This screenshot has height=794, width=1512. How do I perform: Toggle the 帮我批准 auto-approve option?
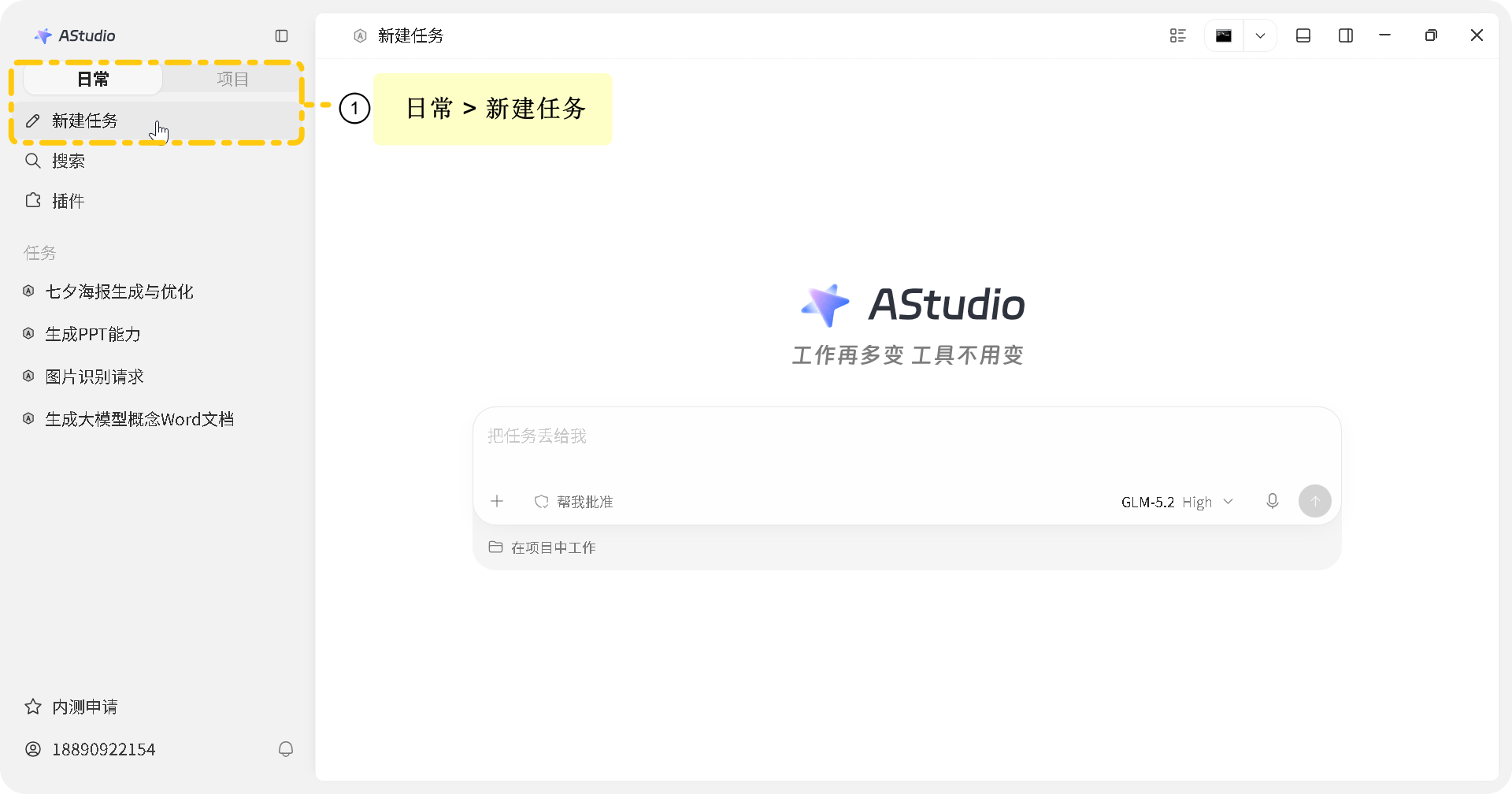tap(573, 502)
